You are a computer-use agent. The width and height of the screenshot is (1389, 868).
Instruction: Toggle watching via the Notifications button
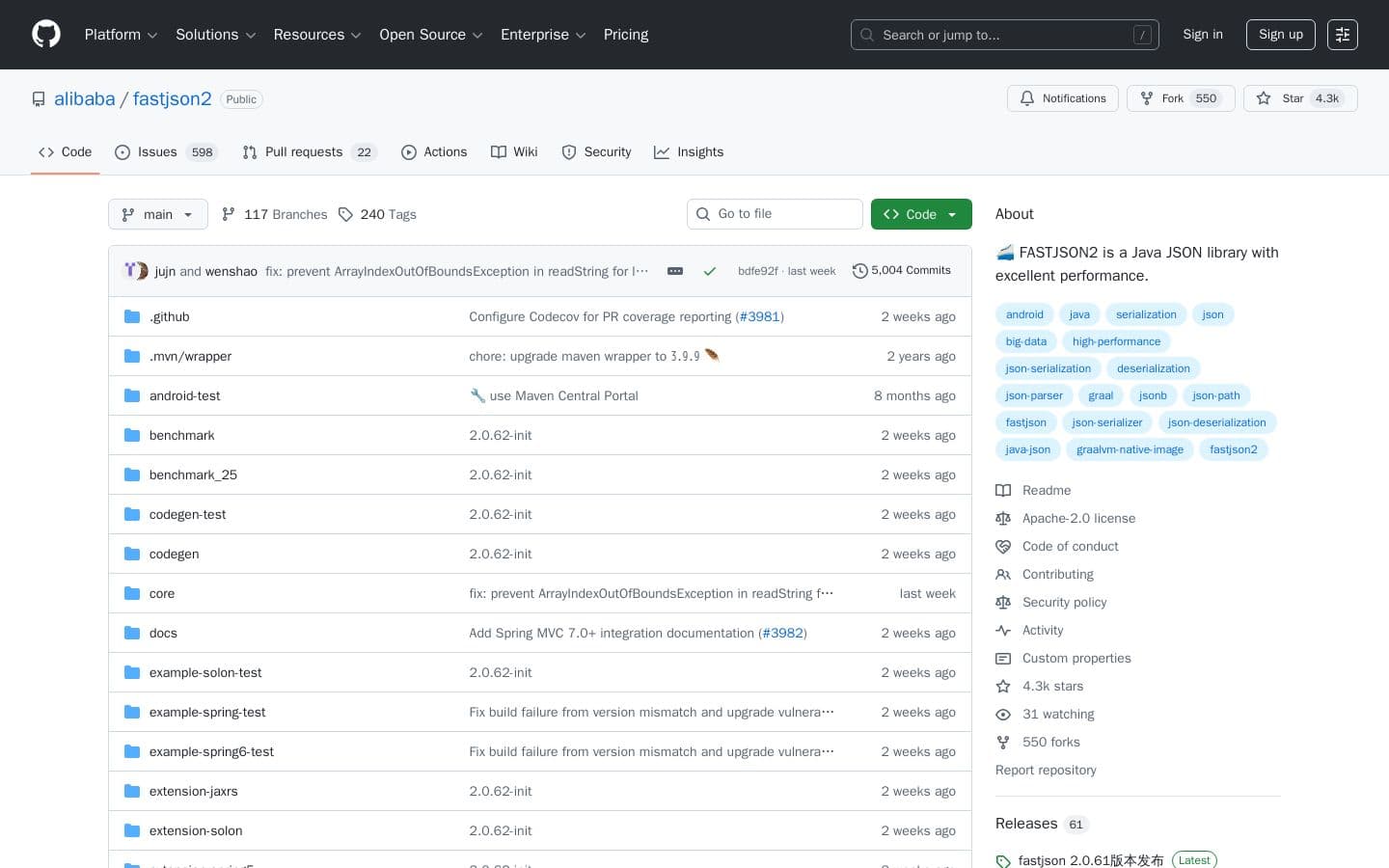coord(1062,98)
